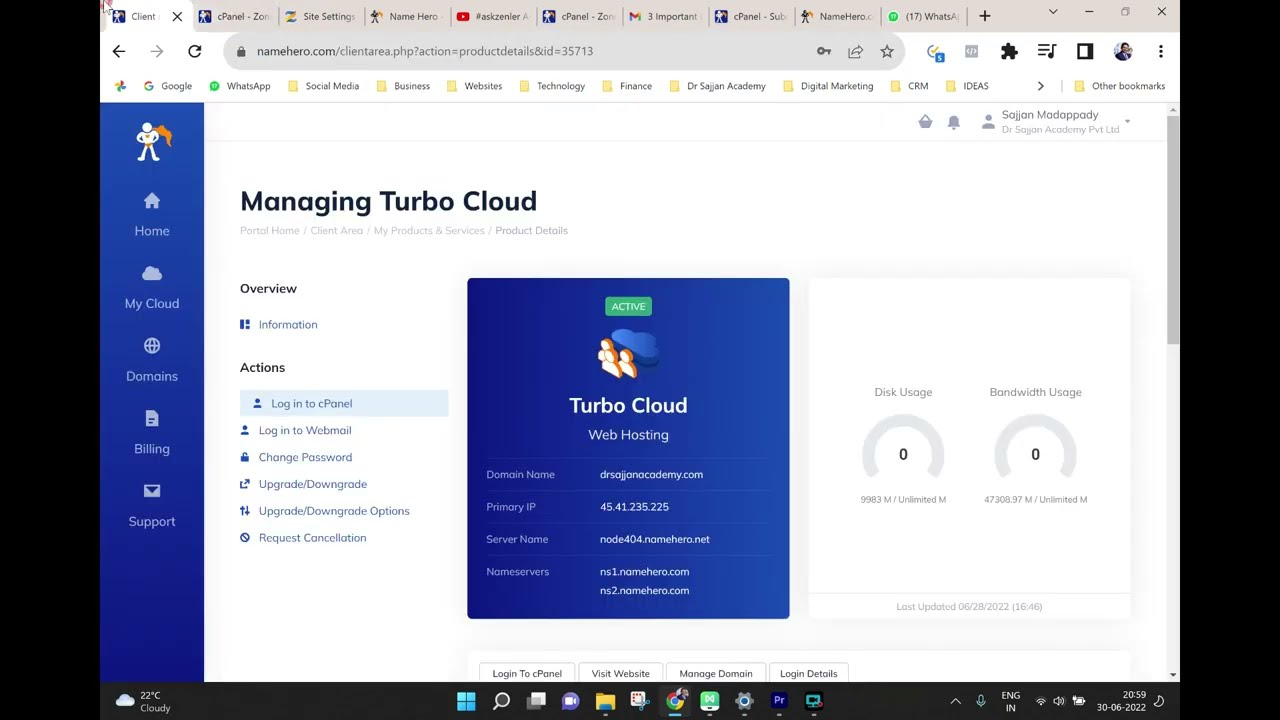Switch to the Name Hero browser tab
The image size is (1280, 720).
tap(406, 16)
